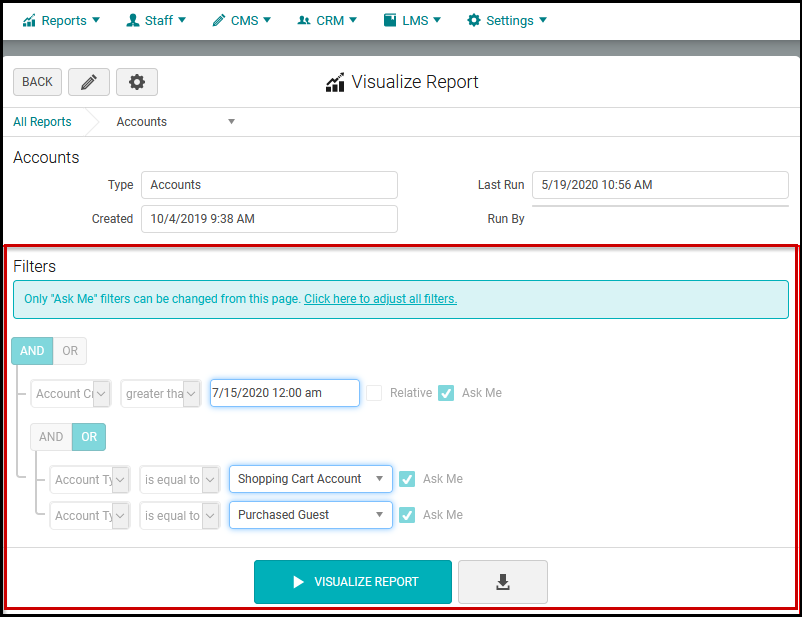Screen dimensions: 802x617
Task: Open the Account Cr field dropdown
Action: point(71,393)
